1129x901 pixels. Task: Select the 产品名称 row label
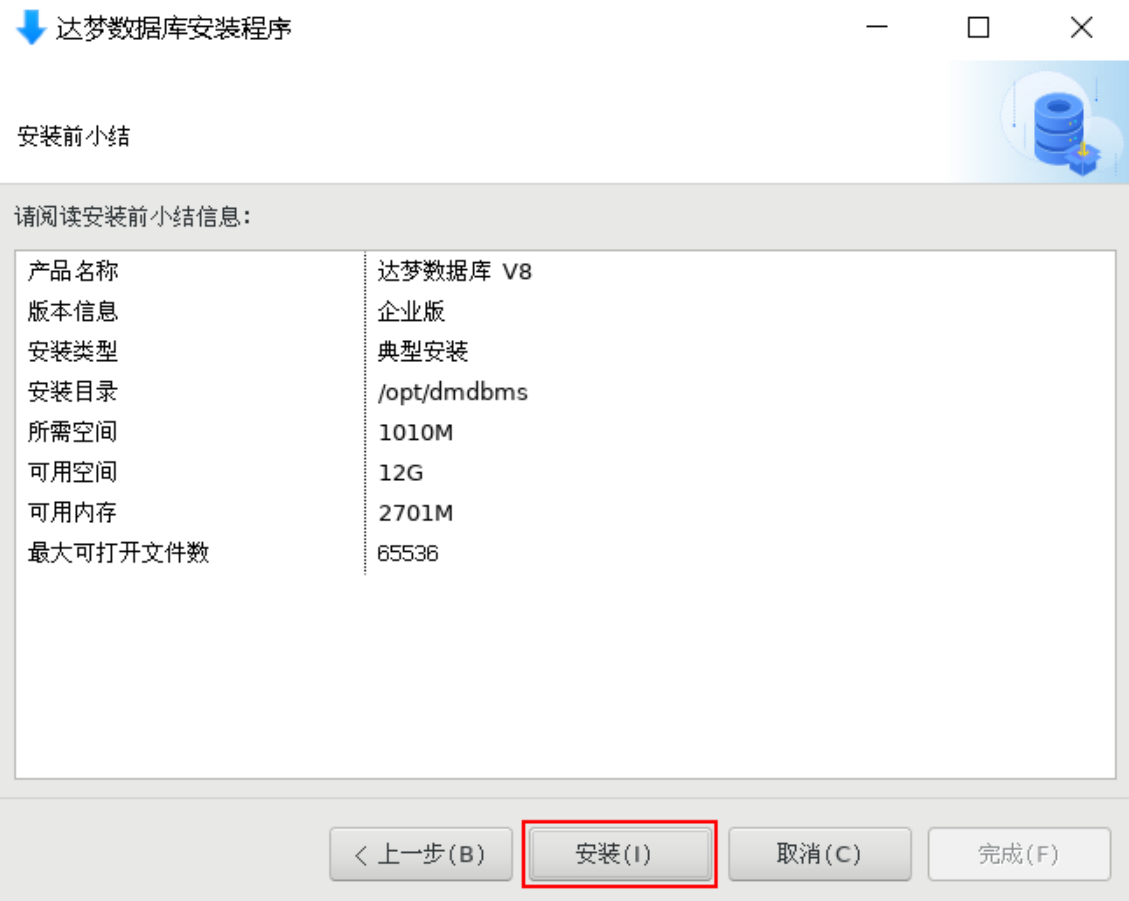pos(73,272)
